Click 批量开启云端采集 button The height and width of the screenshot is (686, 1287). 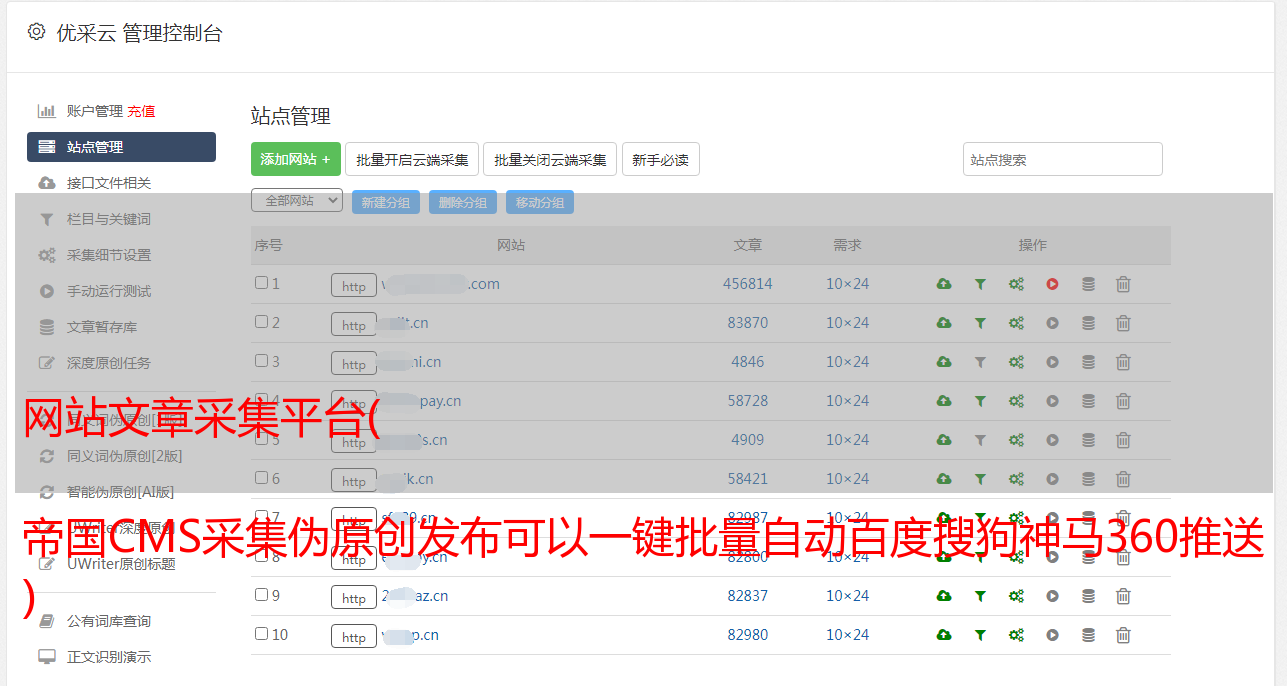click(x=412, y=159)
